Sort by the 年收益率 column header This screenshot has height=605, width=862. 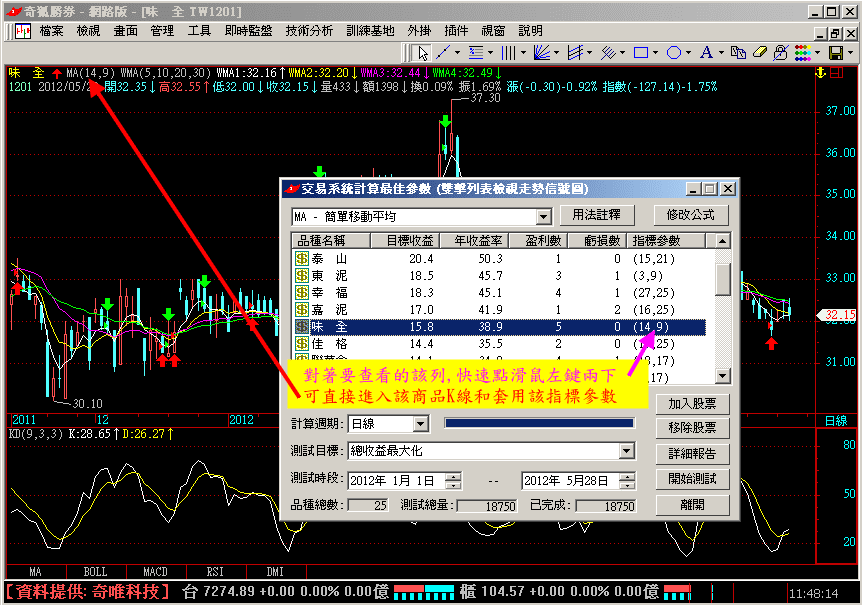coord(473,241)
